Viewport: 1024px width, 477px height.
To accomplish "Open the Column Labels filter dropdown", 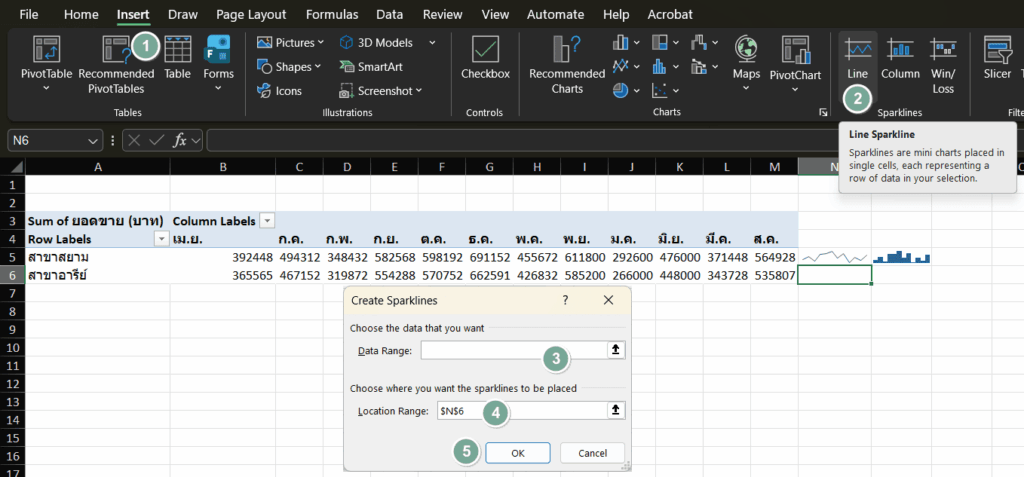I will point(266,221).
